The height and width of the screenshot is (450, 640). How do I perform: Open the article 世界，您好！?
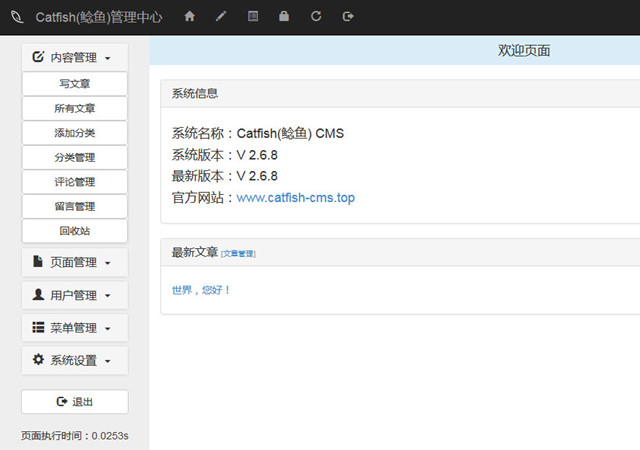tap(201, 290)
